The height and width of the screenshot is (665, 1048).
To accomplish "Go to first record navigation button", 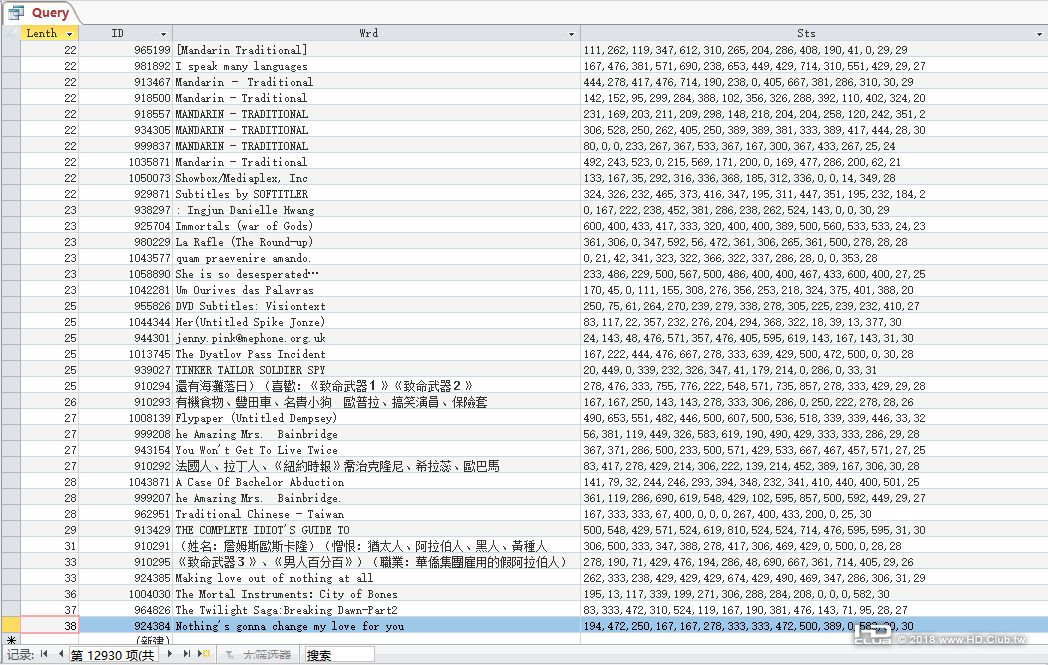I will click(x=44, y=654).
